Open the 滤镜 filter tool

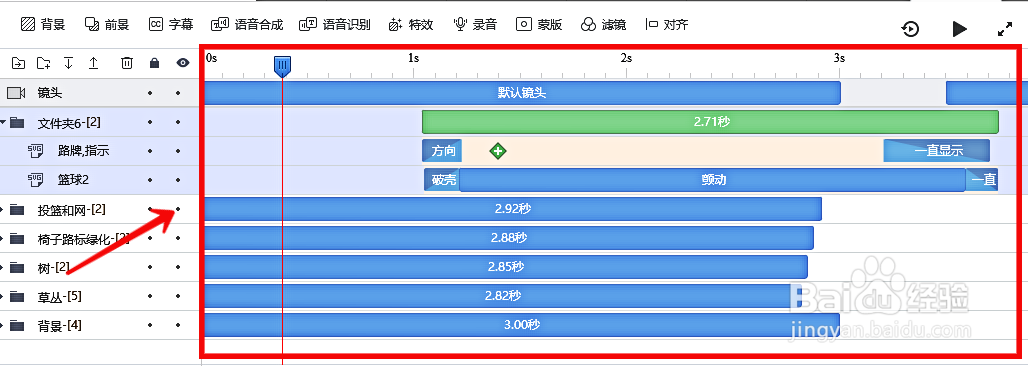[x=603, y=25]
